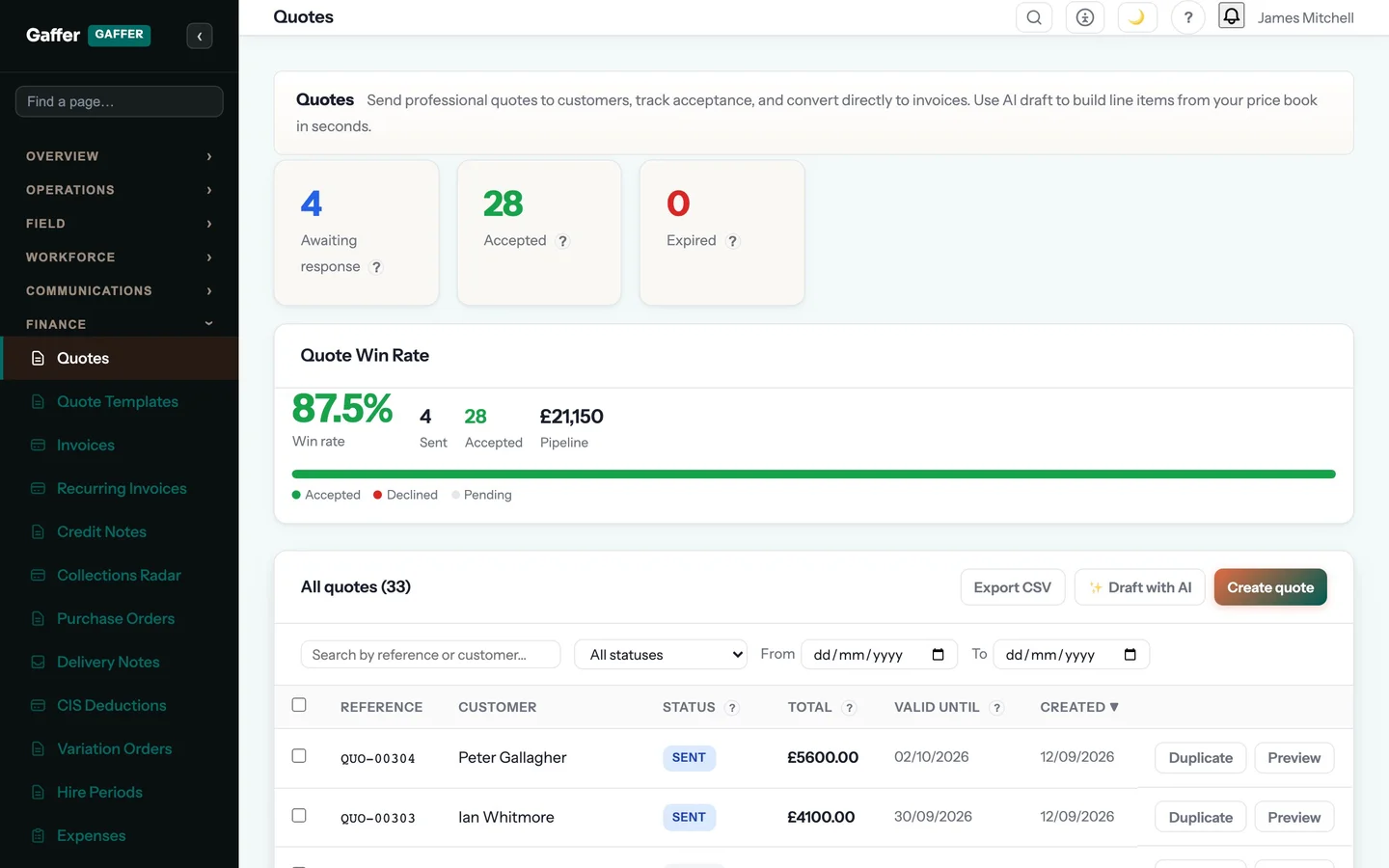Show help for Awaiting response stat
Screen dimensions: 1389x868
click(376, 267)
